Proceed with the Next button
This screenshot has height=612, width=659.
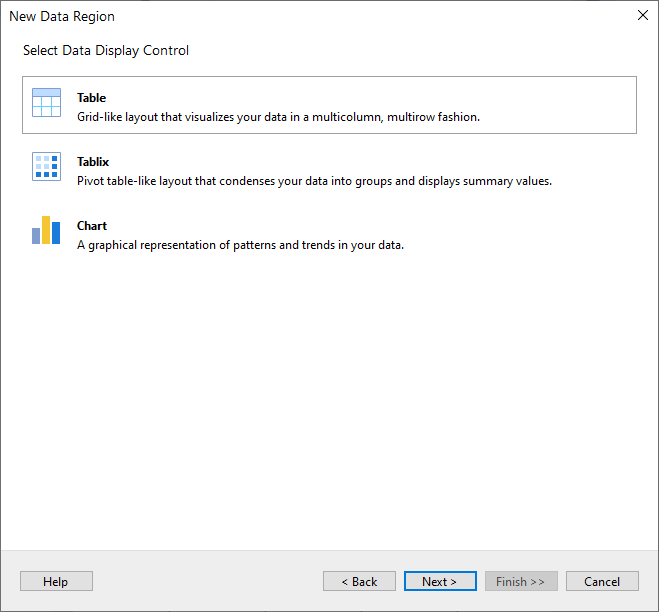440,581
